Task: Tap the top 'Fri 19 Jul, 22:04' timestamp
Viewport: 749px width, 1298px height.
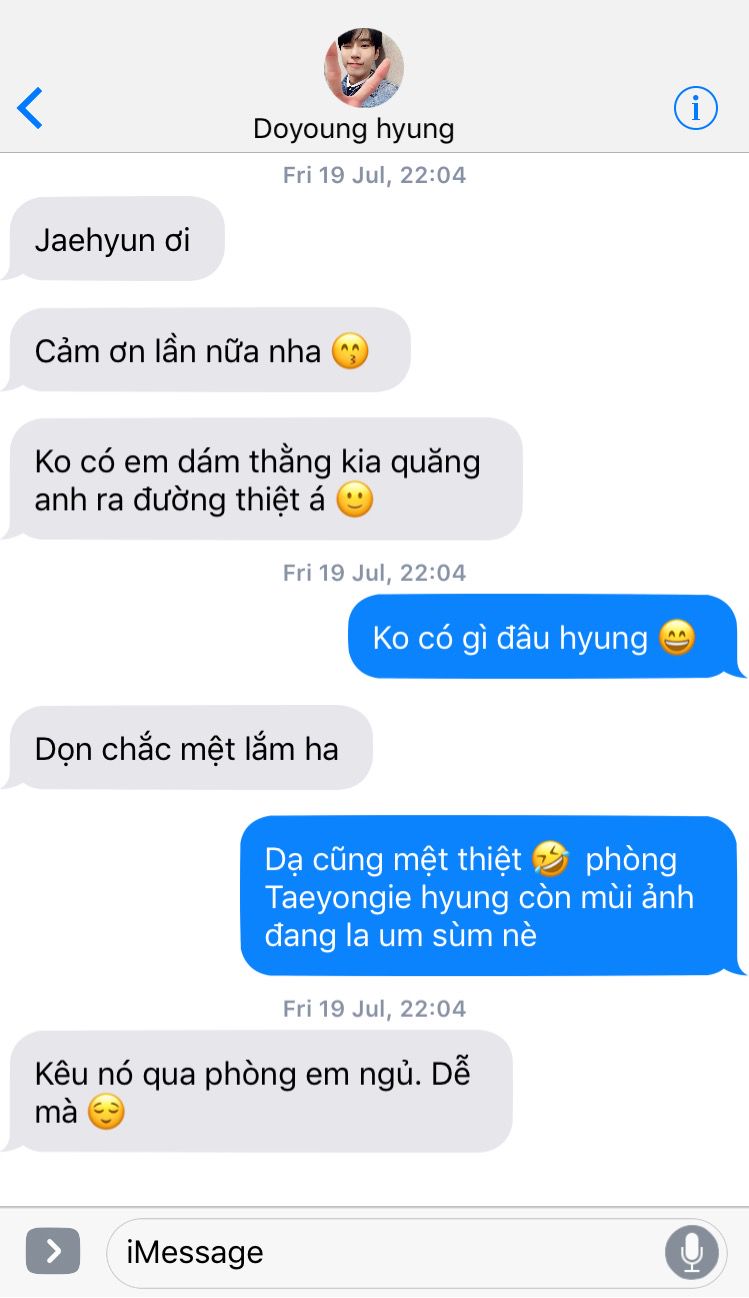Action: pos(374,175)
